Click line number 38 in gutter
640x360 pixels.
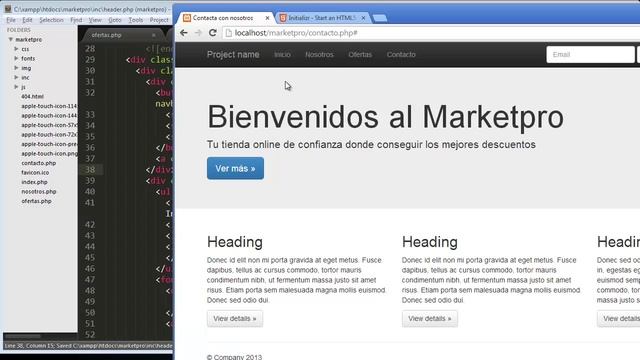point(90,169)
